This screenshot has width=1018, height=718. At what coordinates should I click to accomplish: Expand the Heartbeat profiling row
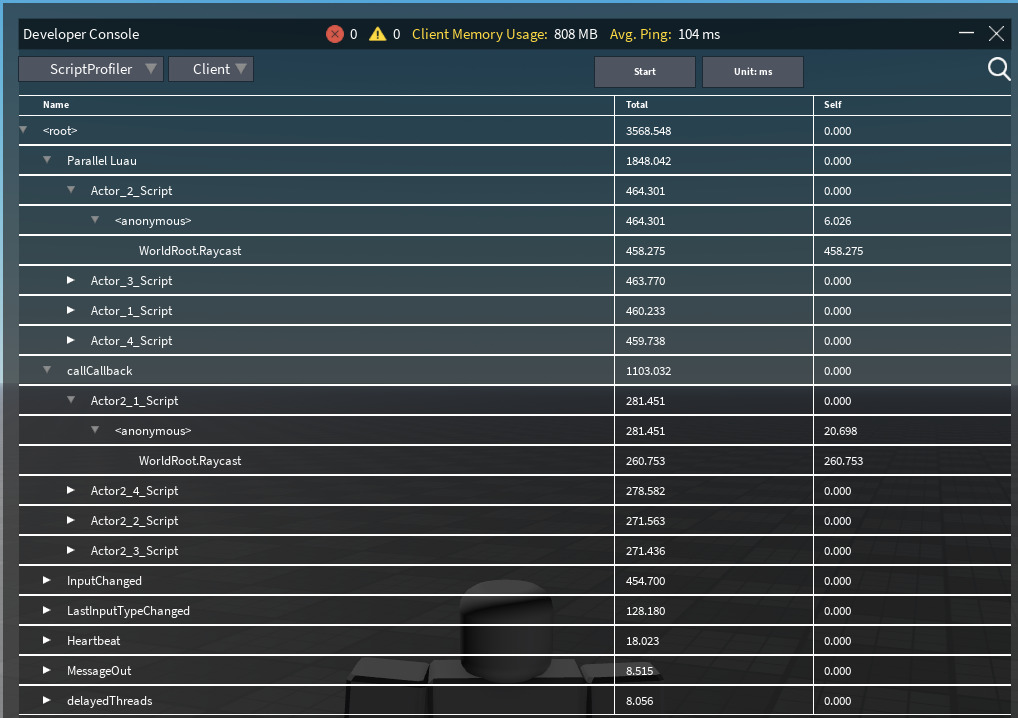click(46, 640)
